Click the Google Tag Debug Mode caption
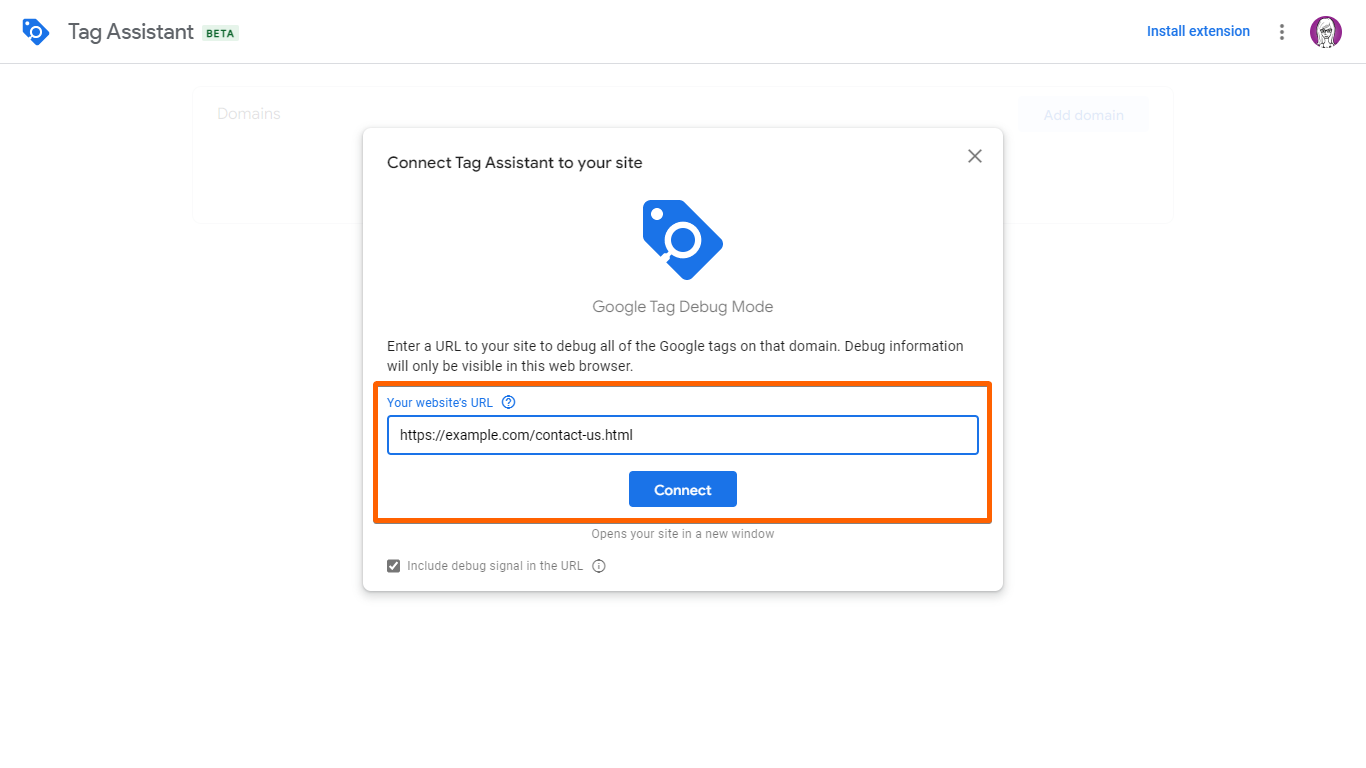 pyautogui.click(x=683, y=307)
